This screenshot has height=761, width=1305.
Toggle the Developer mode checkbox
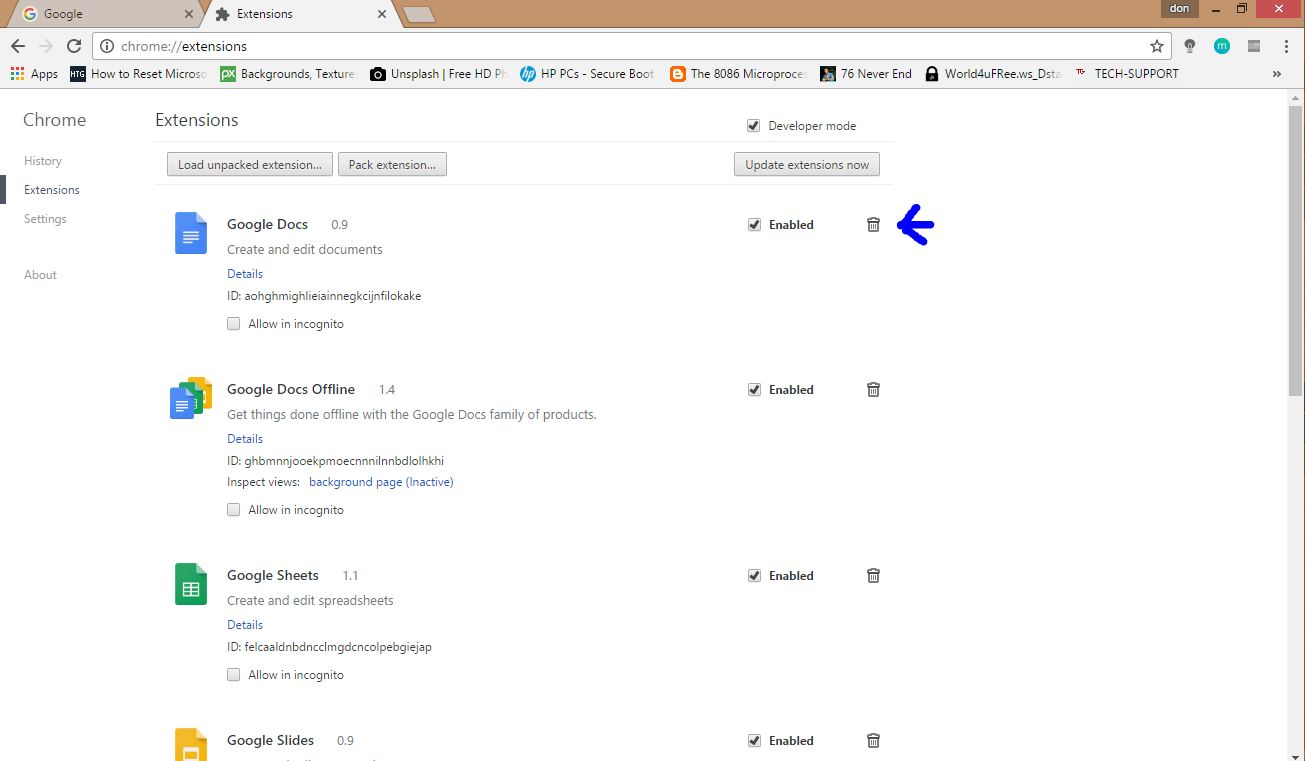point(753,126)
